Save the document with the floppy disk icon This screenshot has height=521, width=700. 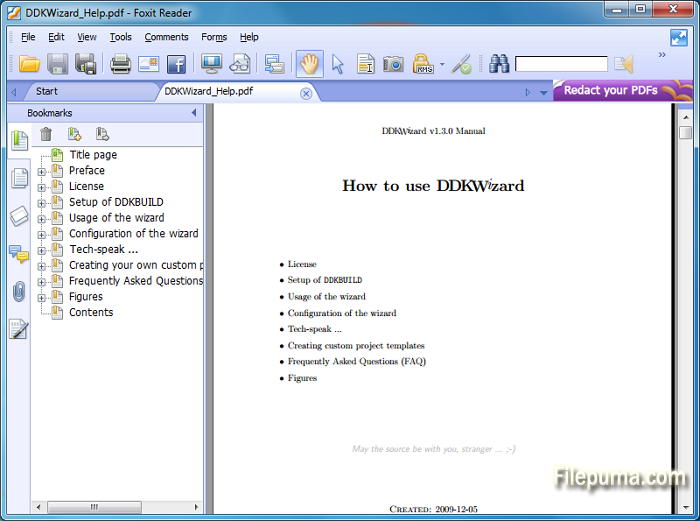point(57,64)
